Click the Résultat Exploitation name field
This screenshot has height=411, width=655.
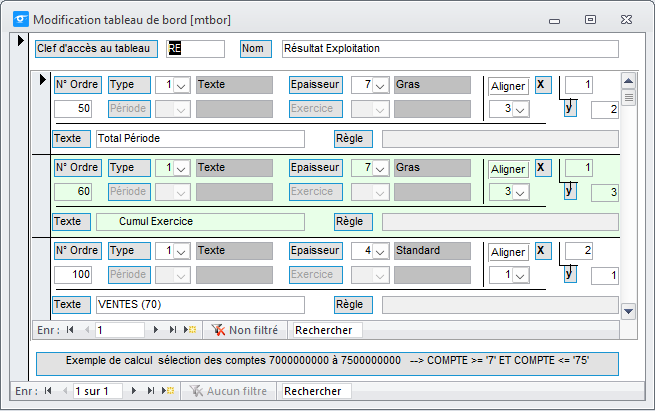(x=450, y=48)
